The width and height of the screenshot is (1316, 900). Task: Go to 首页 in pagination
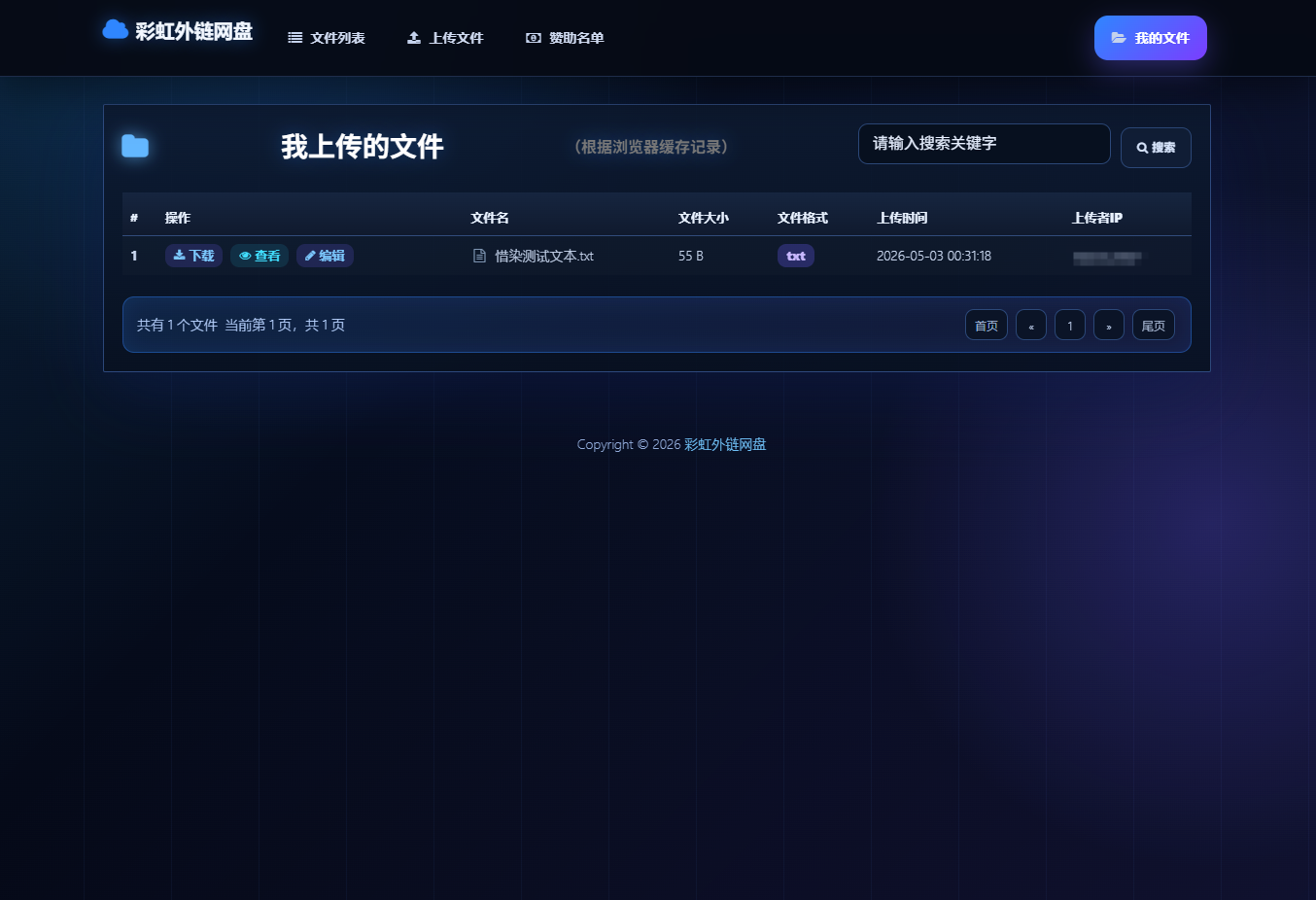point(987,325)
